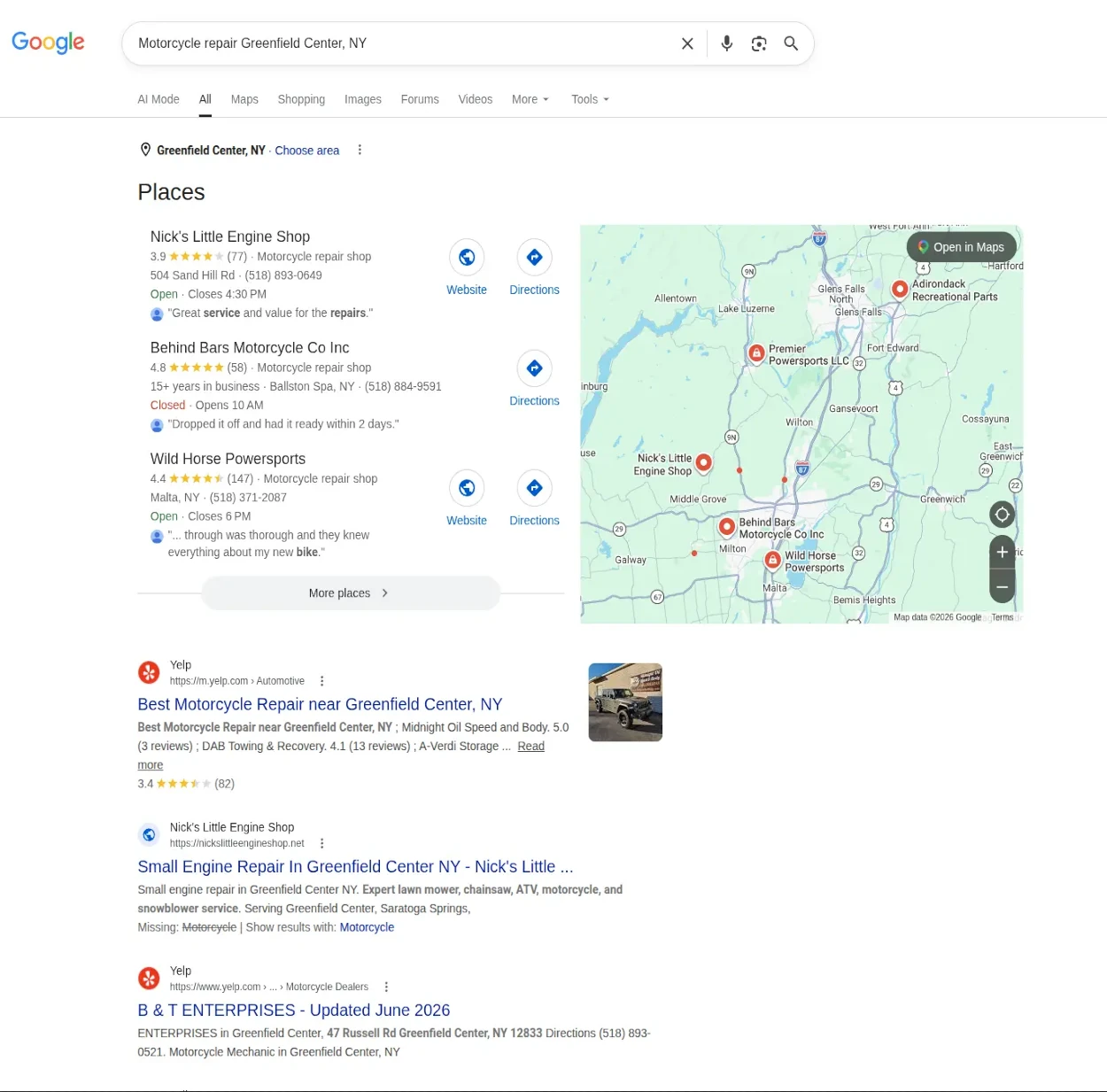Click Yelp favicon of B & T result
The height and width of the screenshot is (1092, 1107).
pos(149,978)
